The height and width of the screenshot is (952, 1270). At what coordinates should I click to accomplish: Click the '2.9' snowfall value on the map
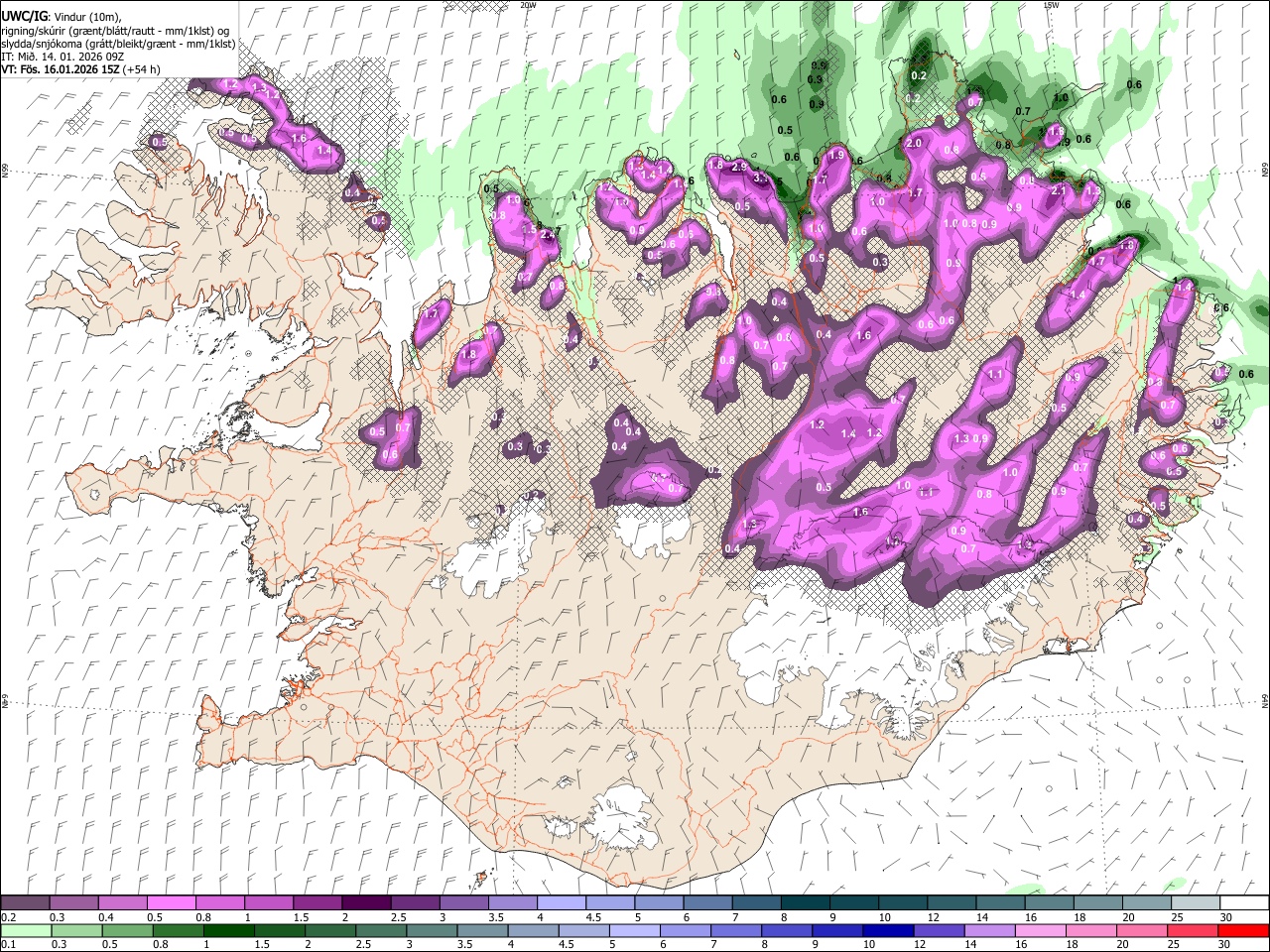[738, 168]
